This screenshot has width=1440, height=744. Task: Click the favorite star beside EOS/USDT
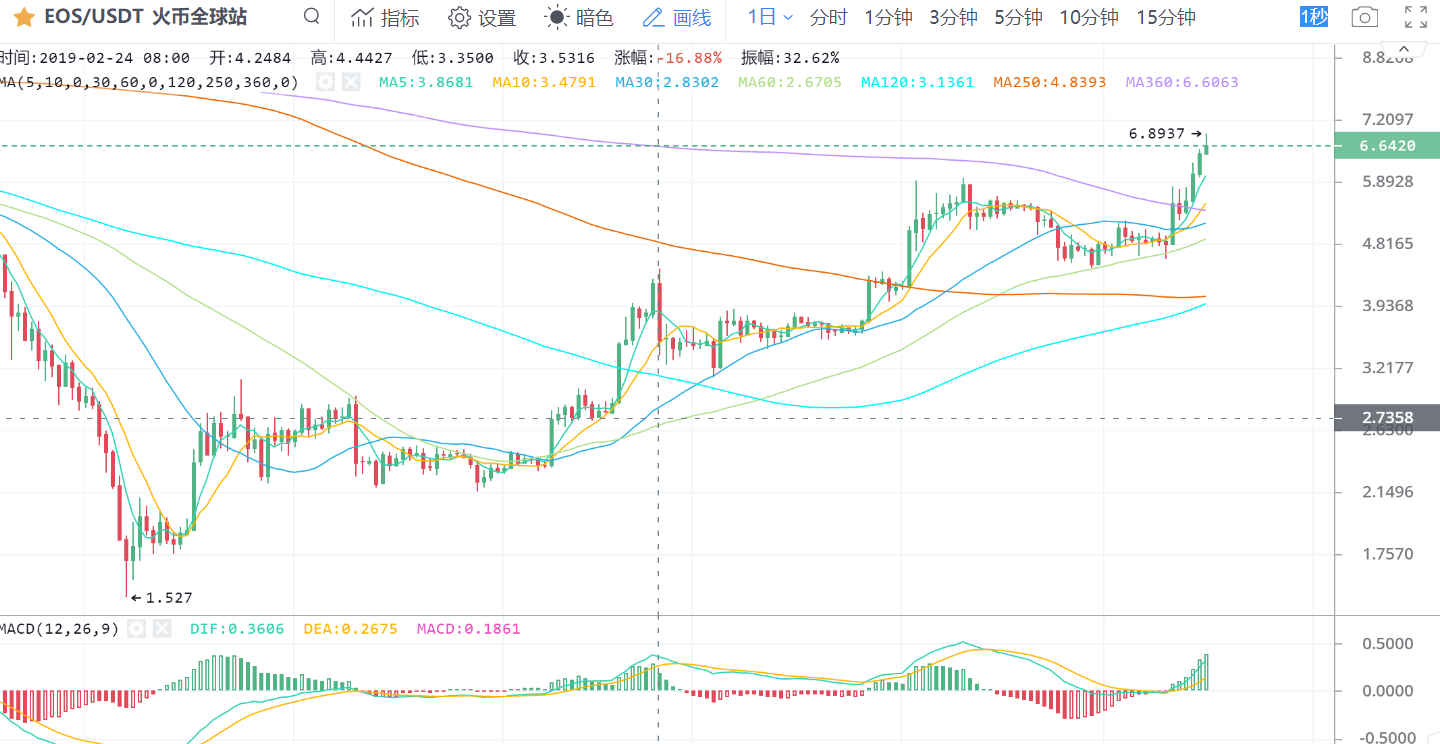click(x=24, y=18)
